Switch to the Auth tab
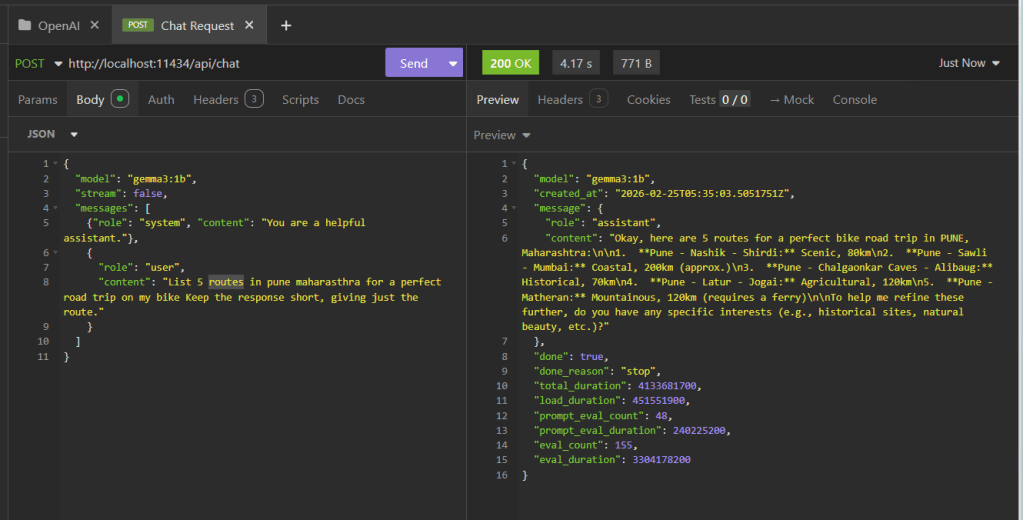Viewport: 1023px width, 520px height. [161, 99]
